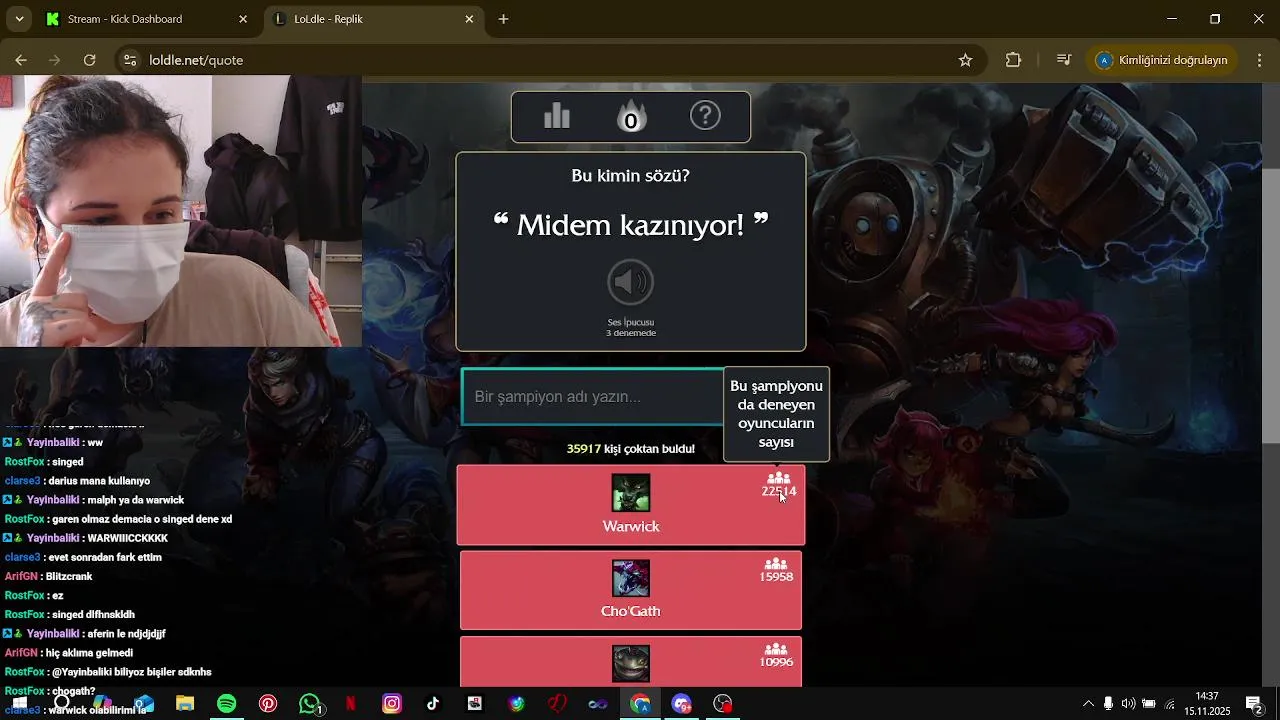Image resolution: width=1280 pixels, height=720 pixels.
Task: Click the Warwick champion portrait
Action: [x=631, y=493]
